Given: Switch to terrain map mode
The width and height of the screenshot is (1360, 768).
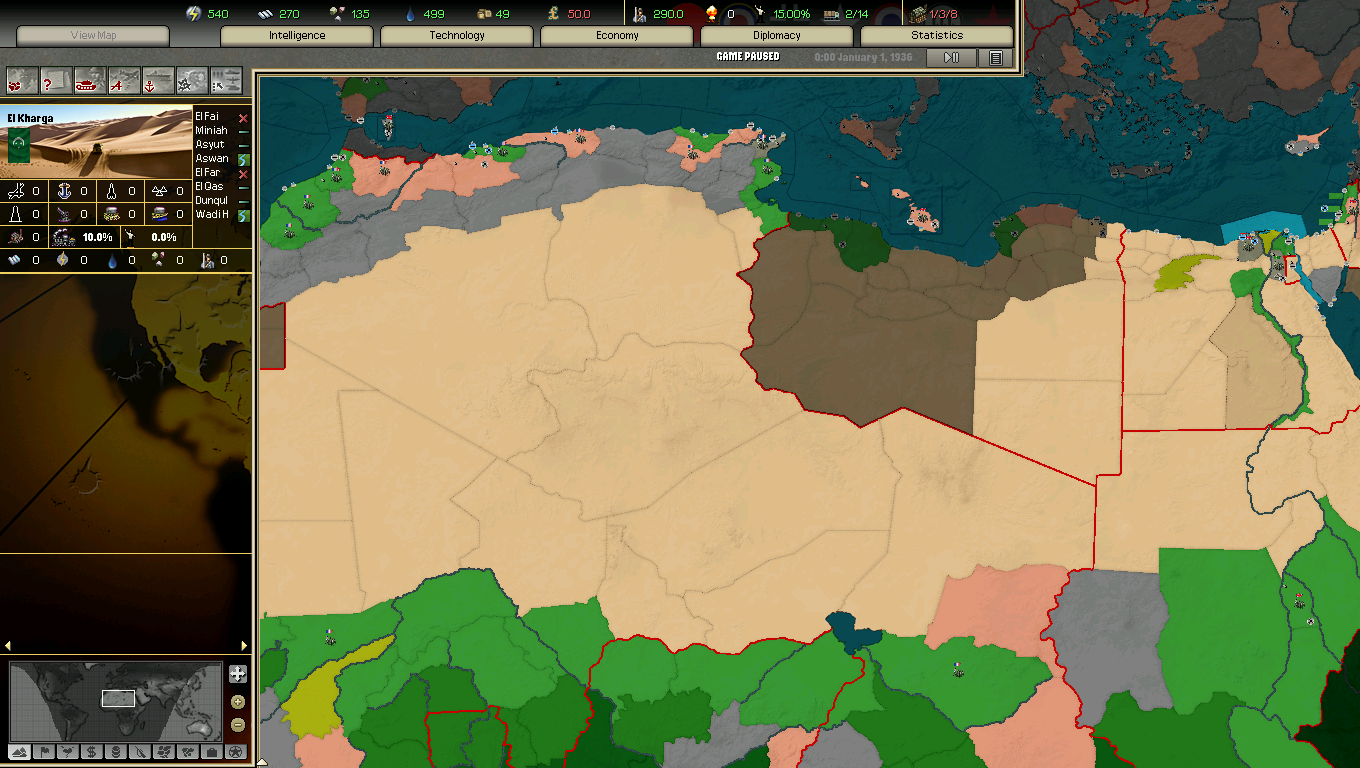Looking at the screenshot, I should [x=19, y=752].
